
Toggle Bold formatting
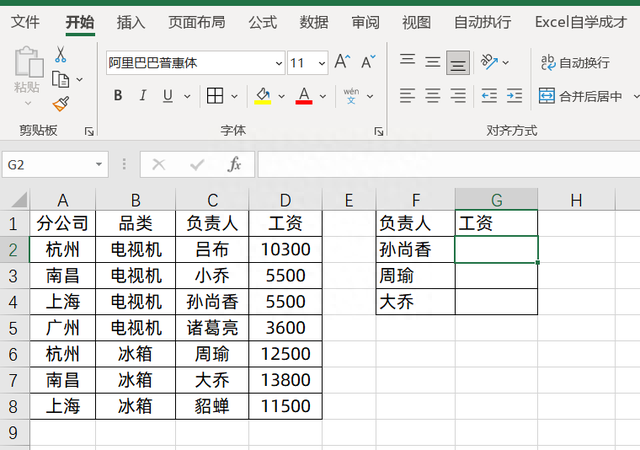[x=118, y=96]
